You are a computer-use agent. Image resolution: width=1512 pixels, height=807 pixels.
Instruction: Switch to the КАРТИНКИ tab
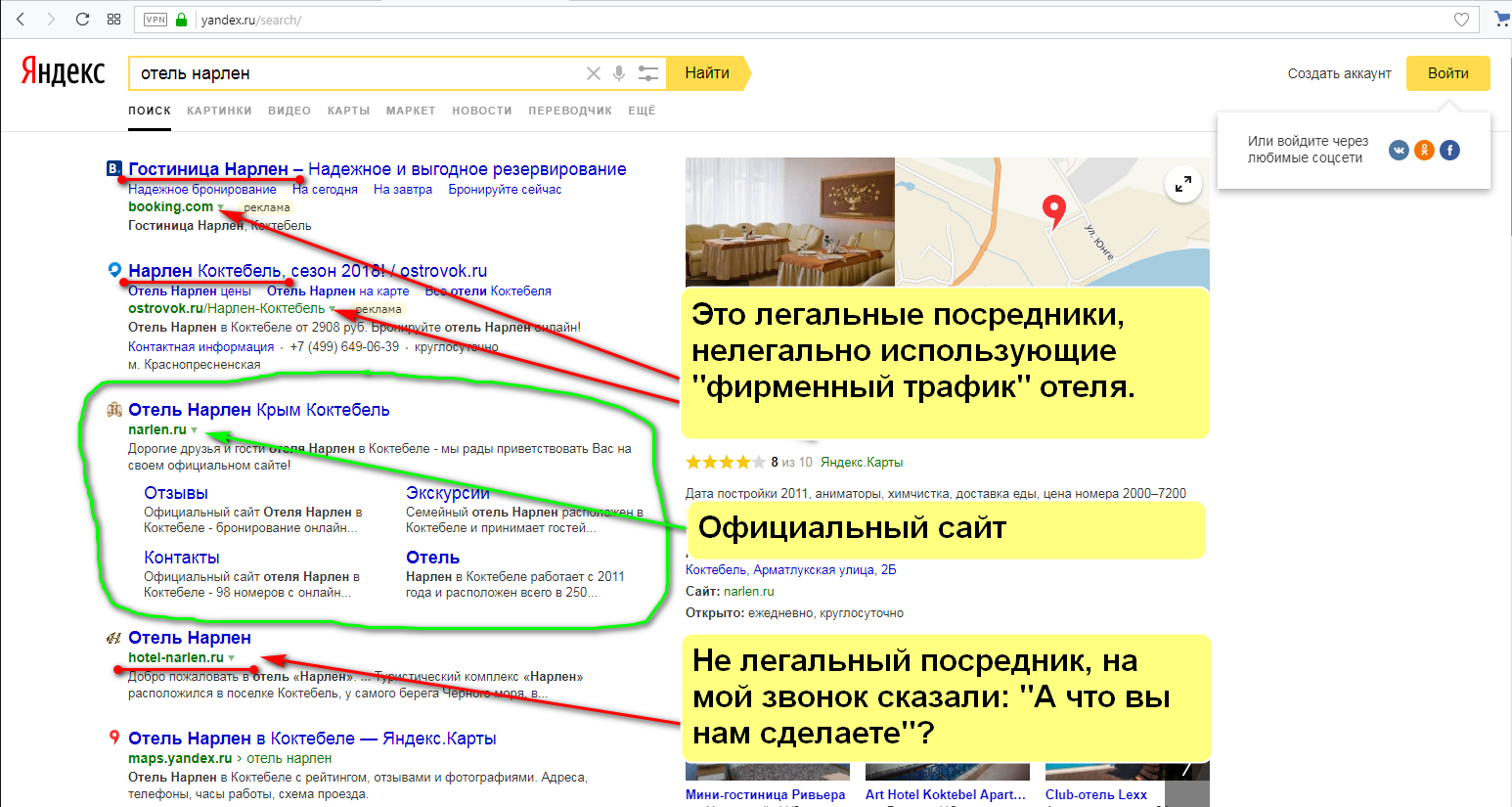(219, 111)
